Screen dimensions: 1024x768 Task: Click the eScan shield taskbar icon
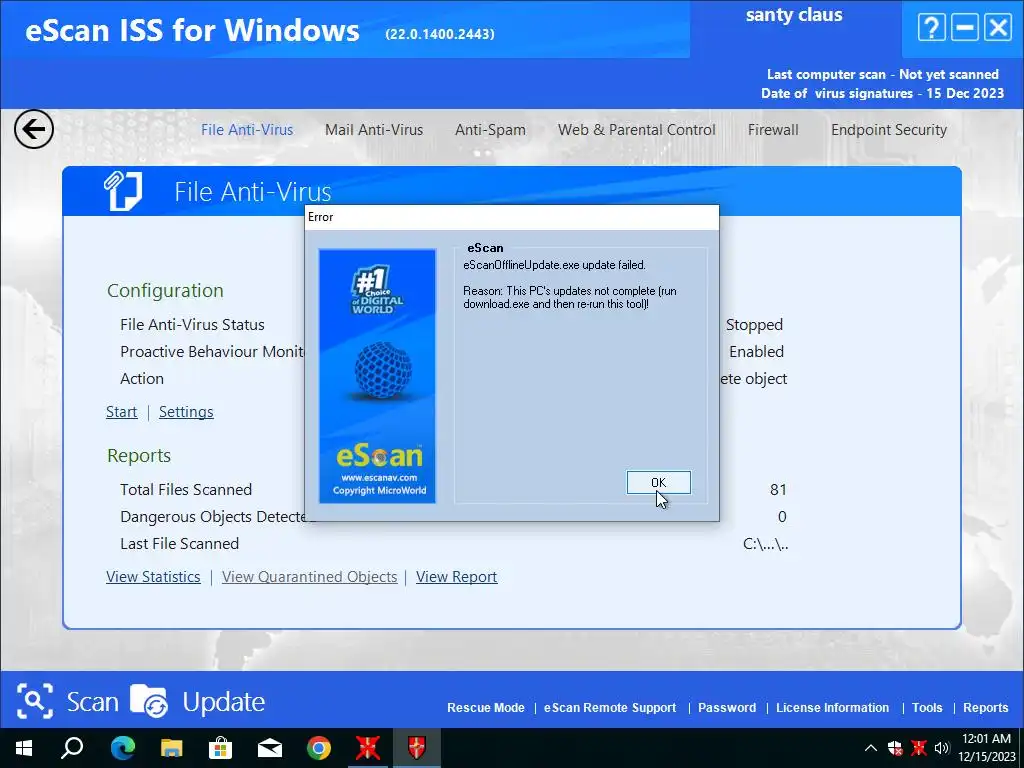[417, 748]
